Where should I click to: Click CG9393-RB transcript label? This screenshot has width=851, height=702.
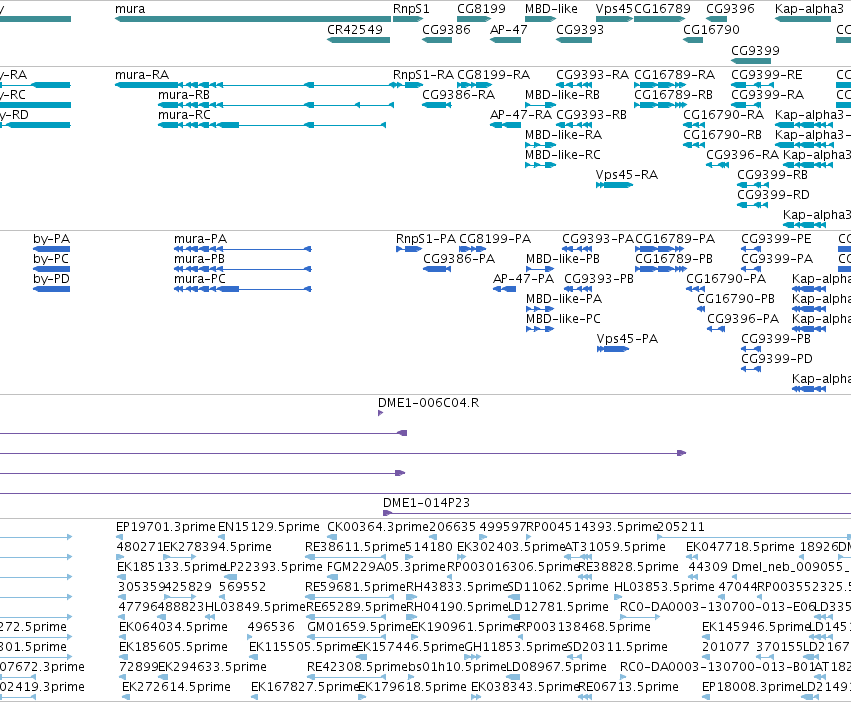592,115
